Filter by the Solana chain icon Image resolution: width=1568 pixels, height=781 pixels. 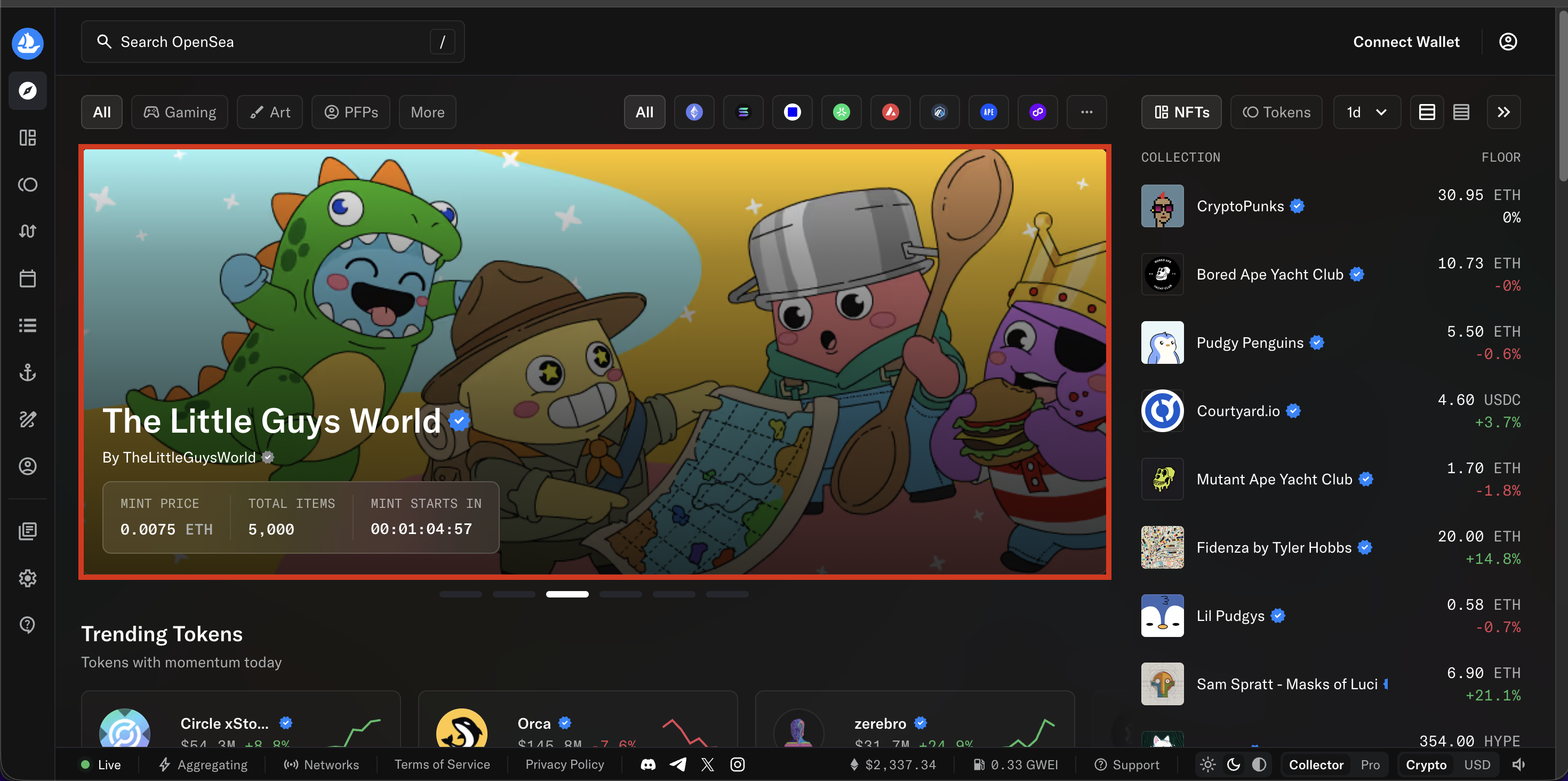pyautogui.click(x=743, y=112)
